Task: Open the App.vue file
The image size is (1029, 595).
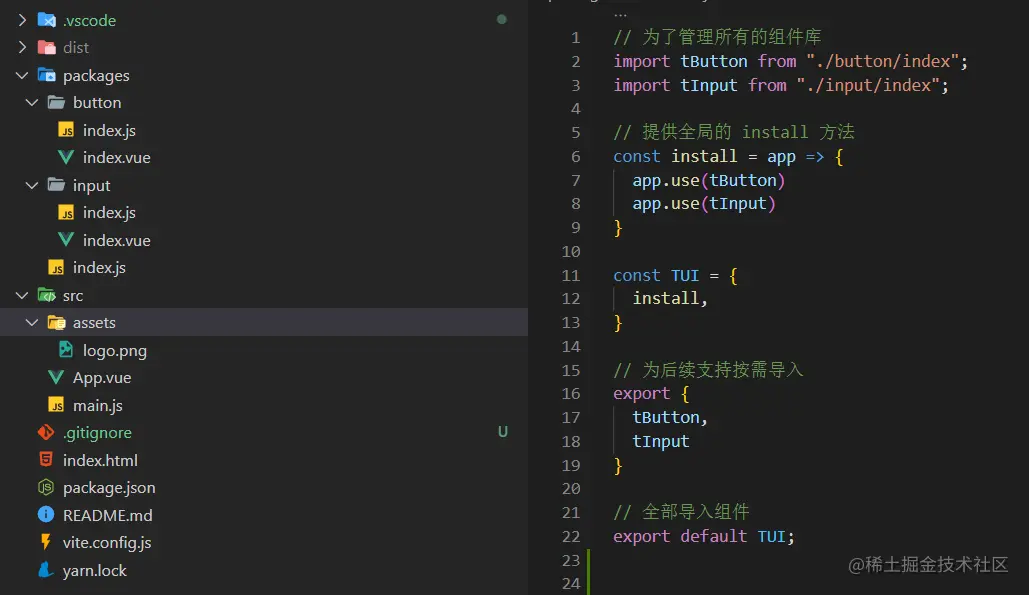Action: pos(102,378)
